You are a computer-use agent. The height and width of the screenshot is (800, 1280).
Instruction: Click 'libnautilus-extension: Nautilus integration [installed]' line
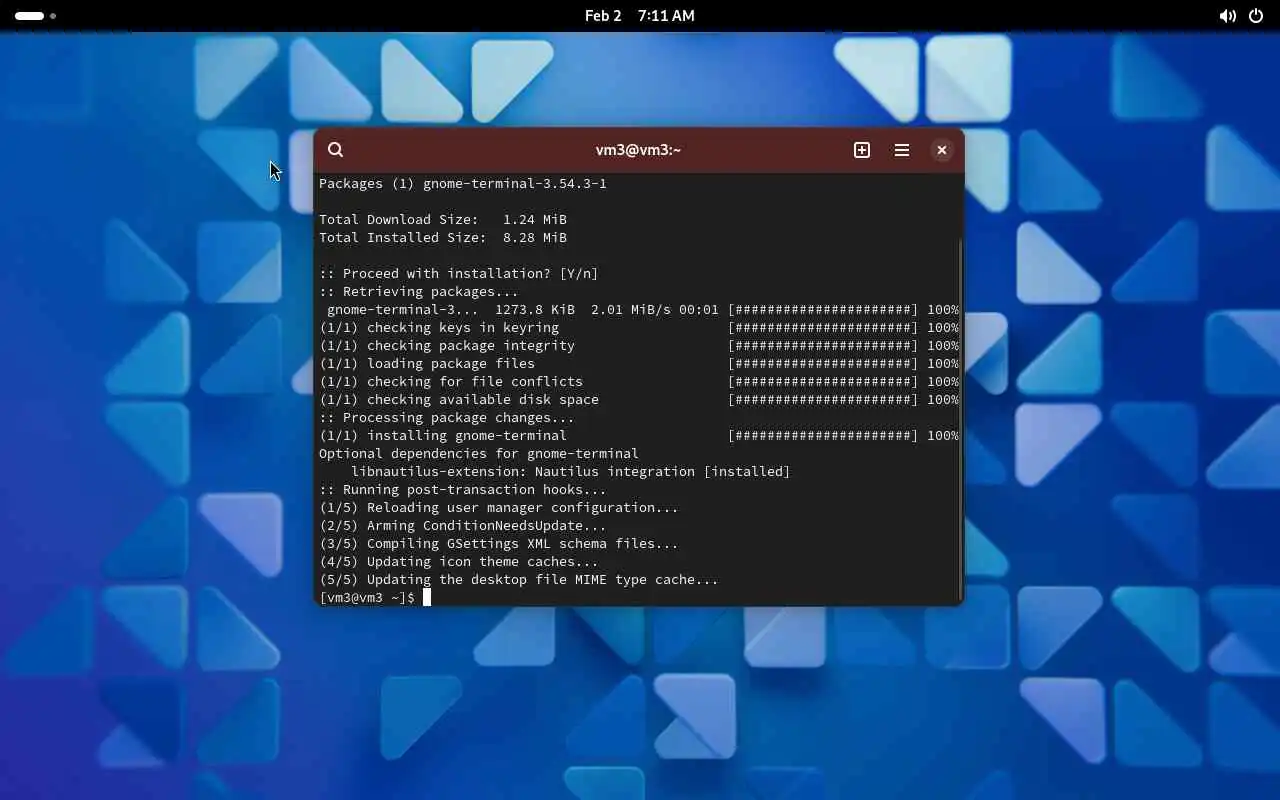point(571,471)
